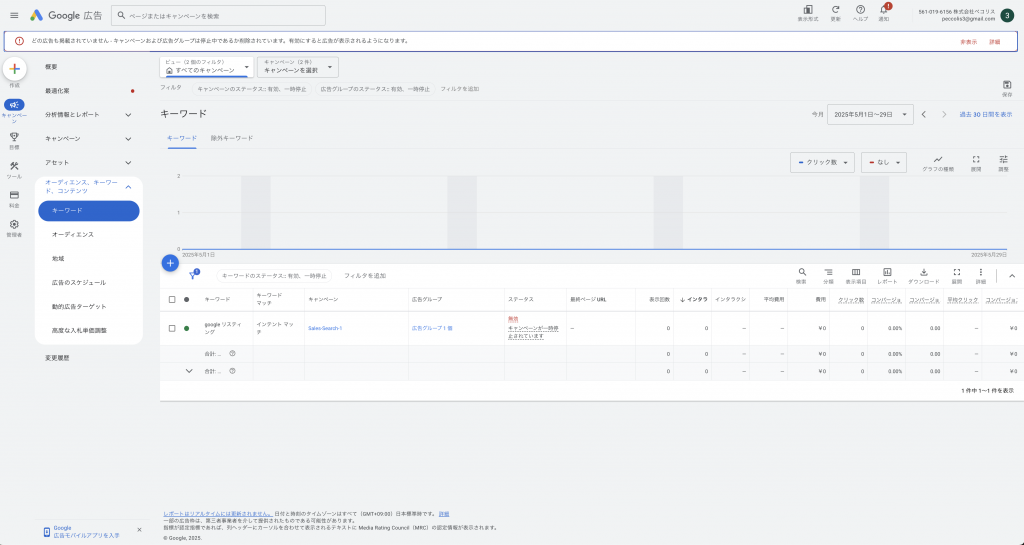Select the キーワード tab
The width and height of the screenshot is (1024, 545).
(182, 138)
